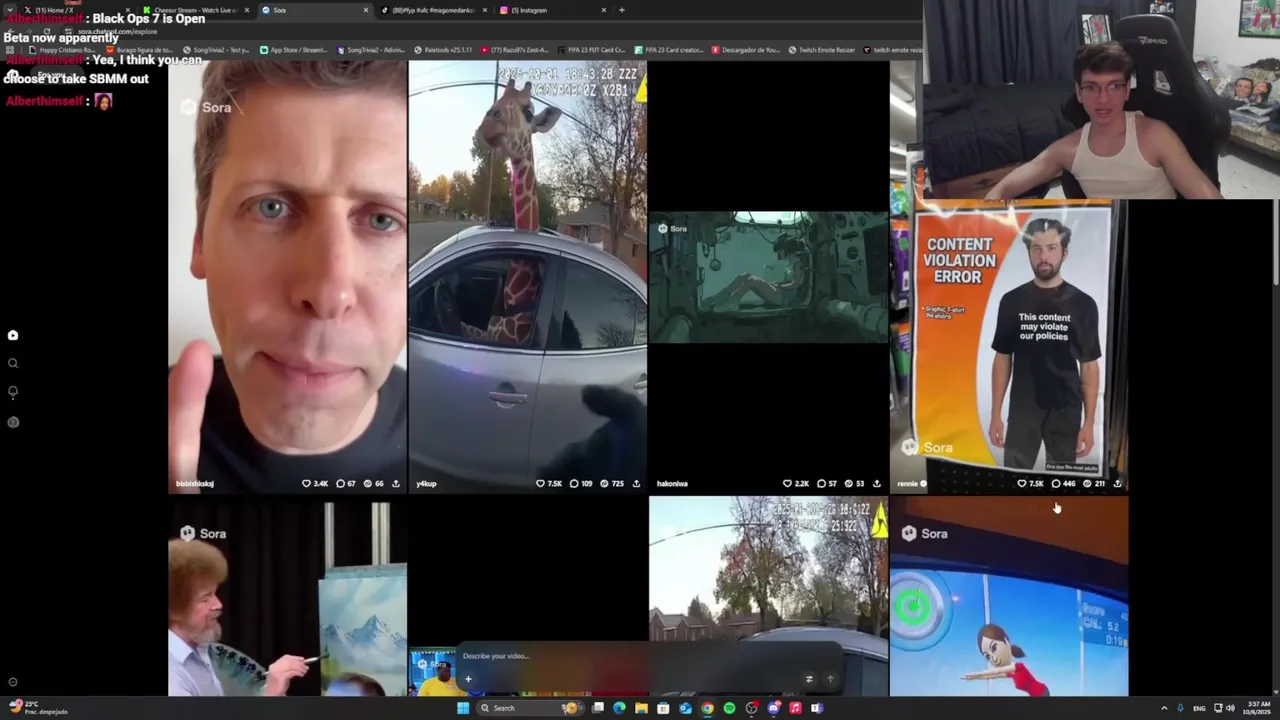Switch to the Cheesur Stream browser tab
This screenshot has height=720, width=1280.
195,10
